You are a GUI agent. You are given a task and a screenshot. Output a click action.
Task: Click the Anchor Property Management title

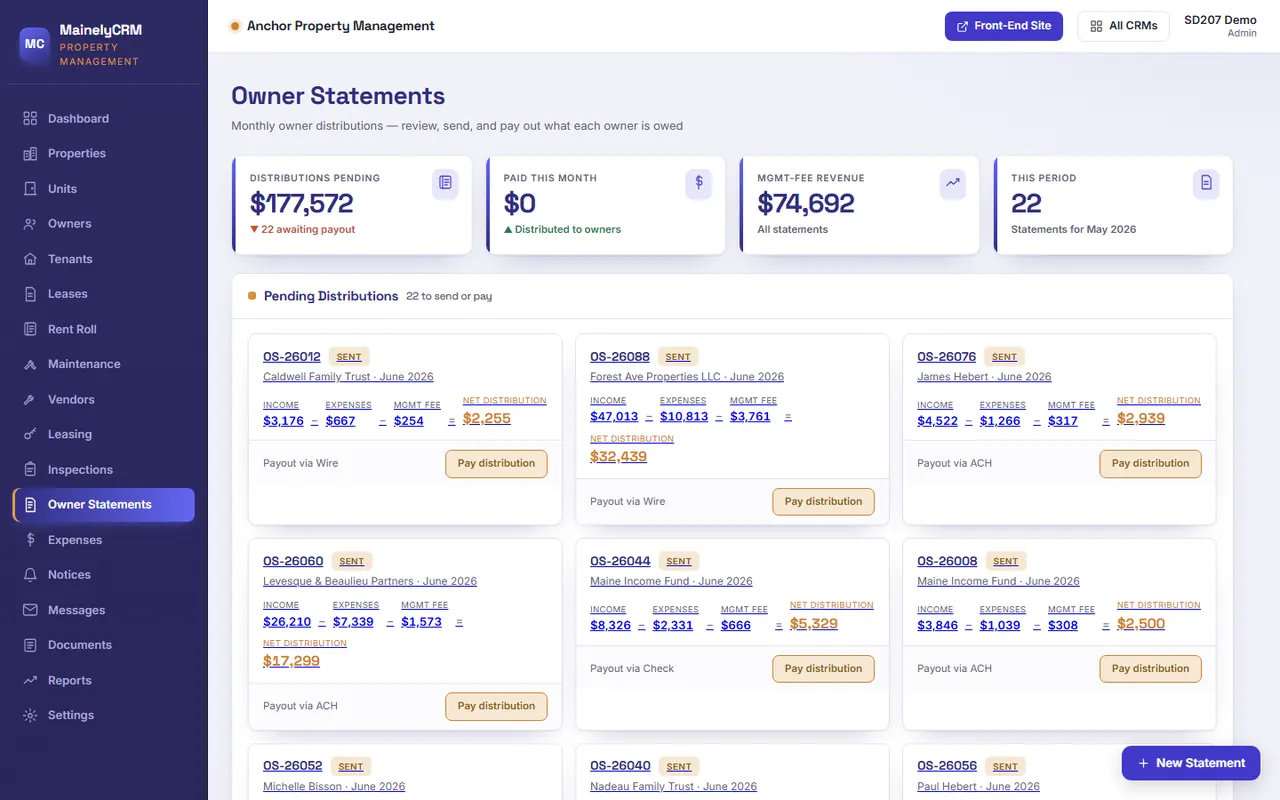[341, 26]
